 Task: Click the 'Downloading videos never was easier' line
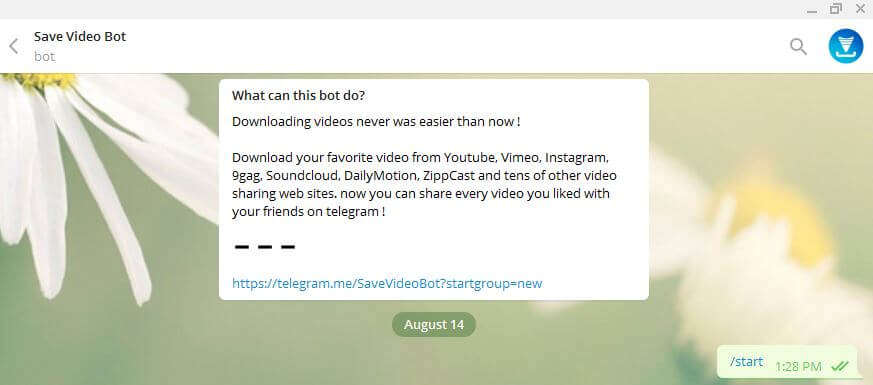point(376,122)
